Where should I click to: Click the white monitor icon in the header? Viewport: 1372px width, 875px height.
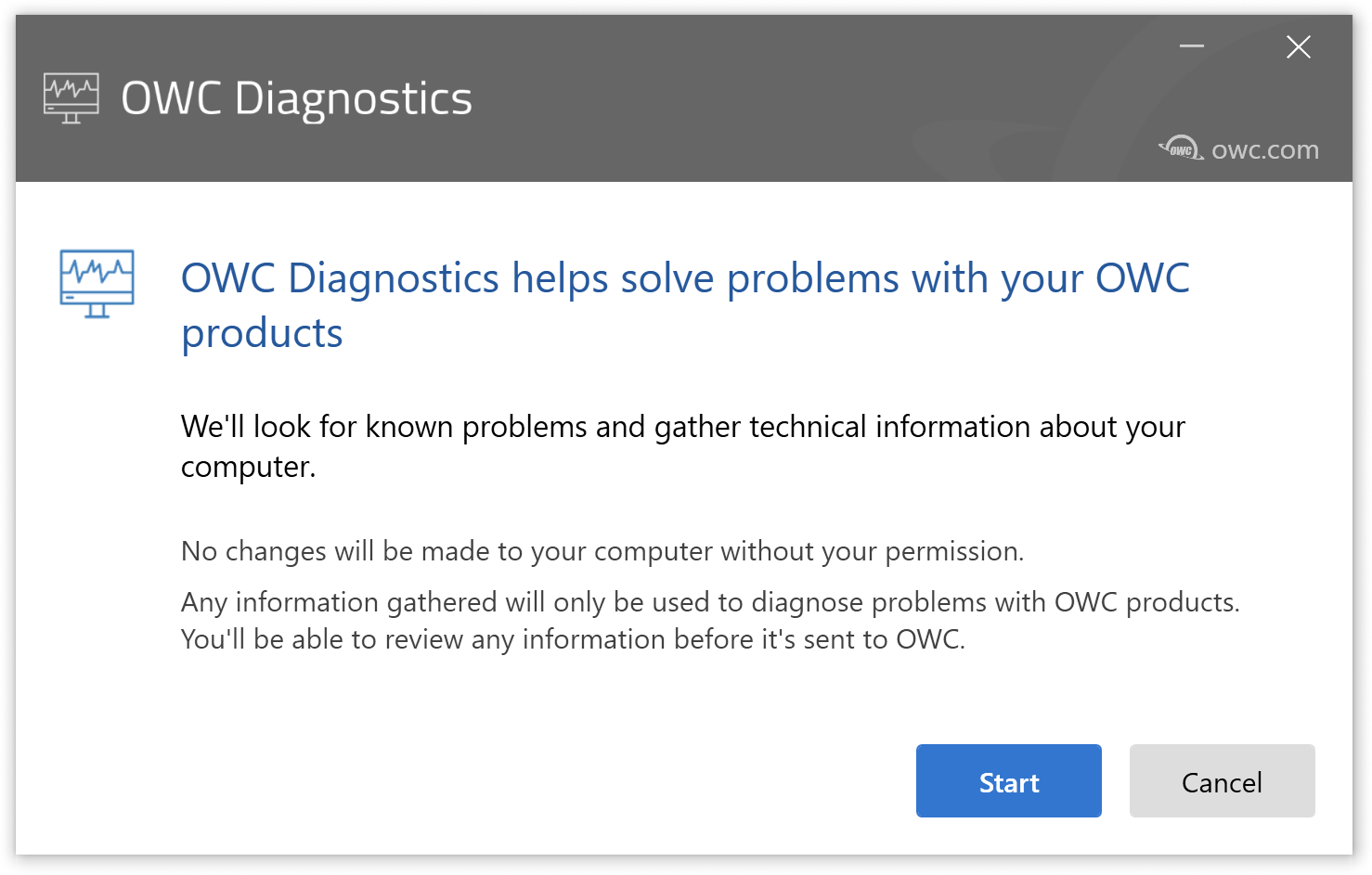coord(71,98)
